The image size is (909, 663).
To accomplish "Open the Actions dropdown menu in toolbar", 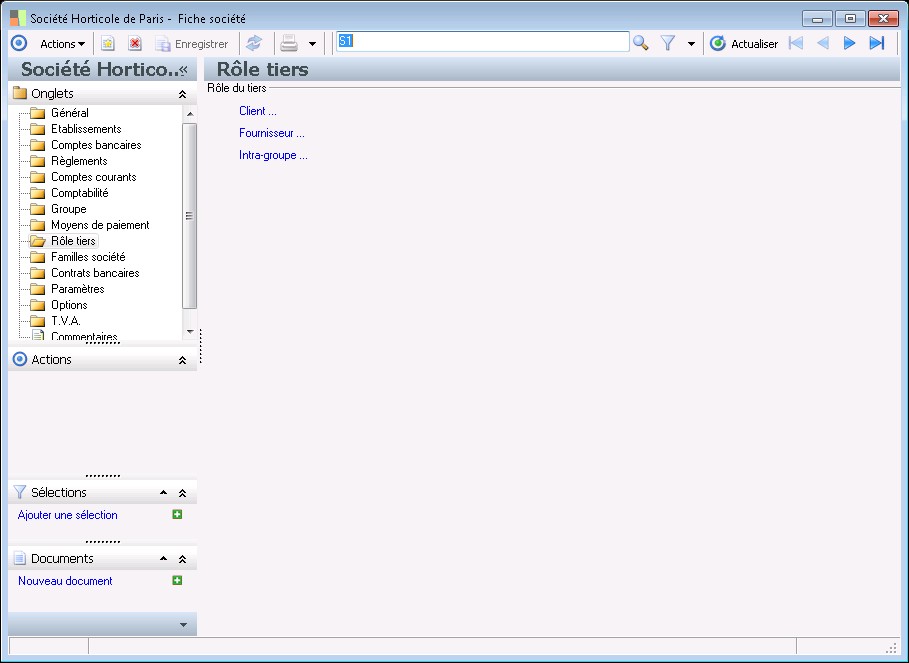I will (x=62, y=44).
